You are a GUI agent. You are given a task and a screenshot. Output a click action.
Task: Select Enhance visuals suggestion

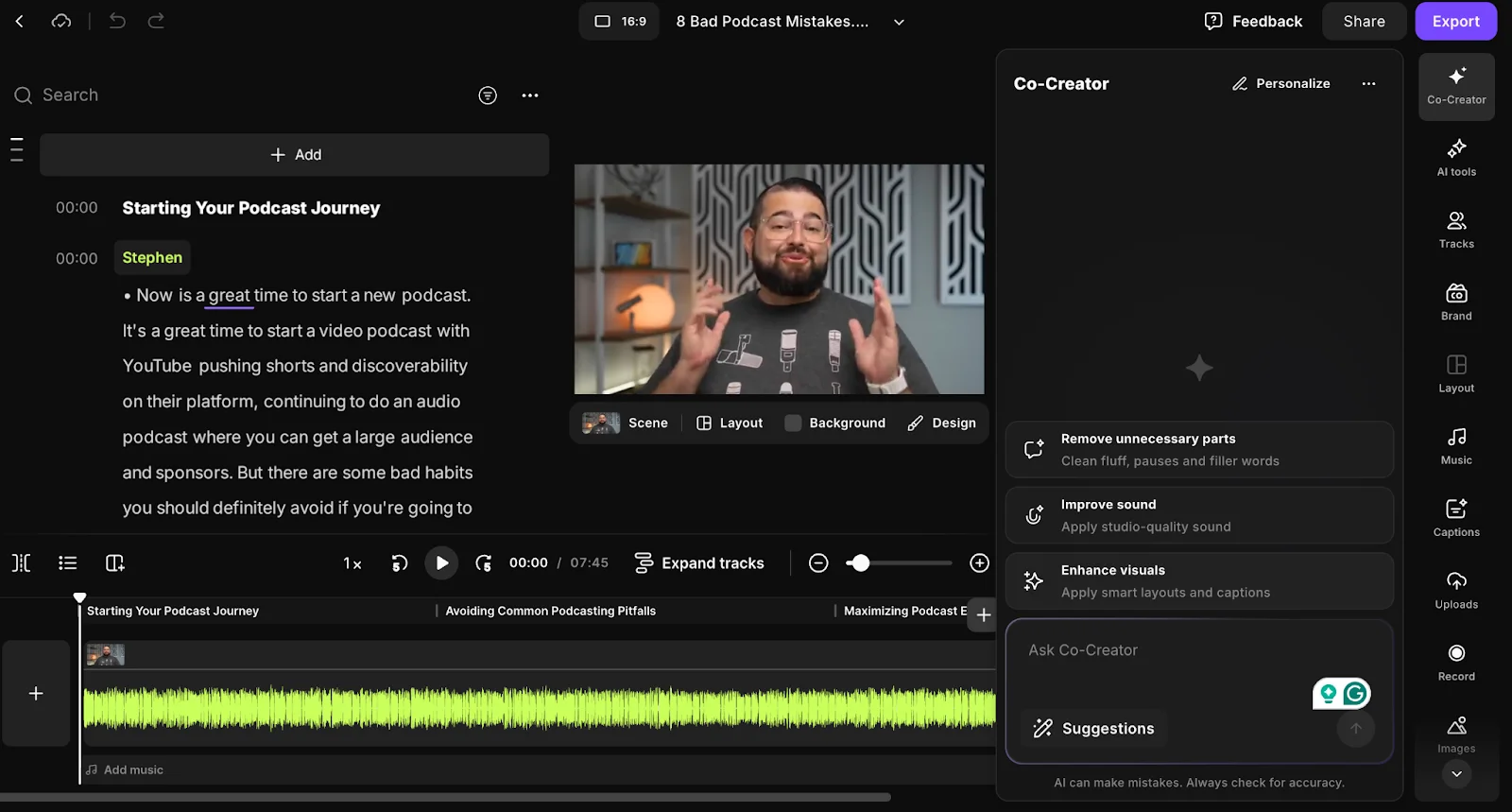[x=1199, y=581]
